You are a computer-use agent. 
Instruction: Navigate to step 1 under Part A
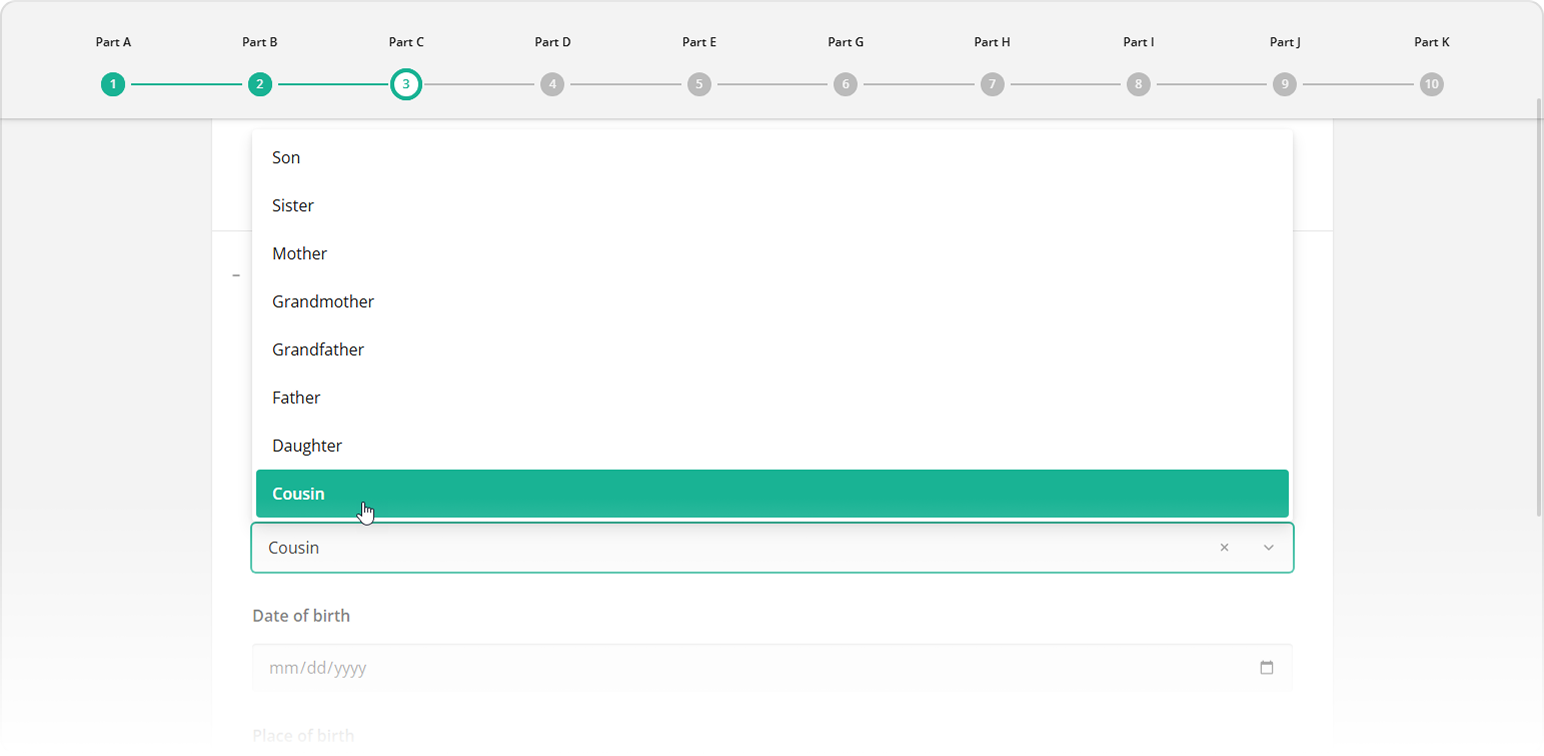pos(113,84)
